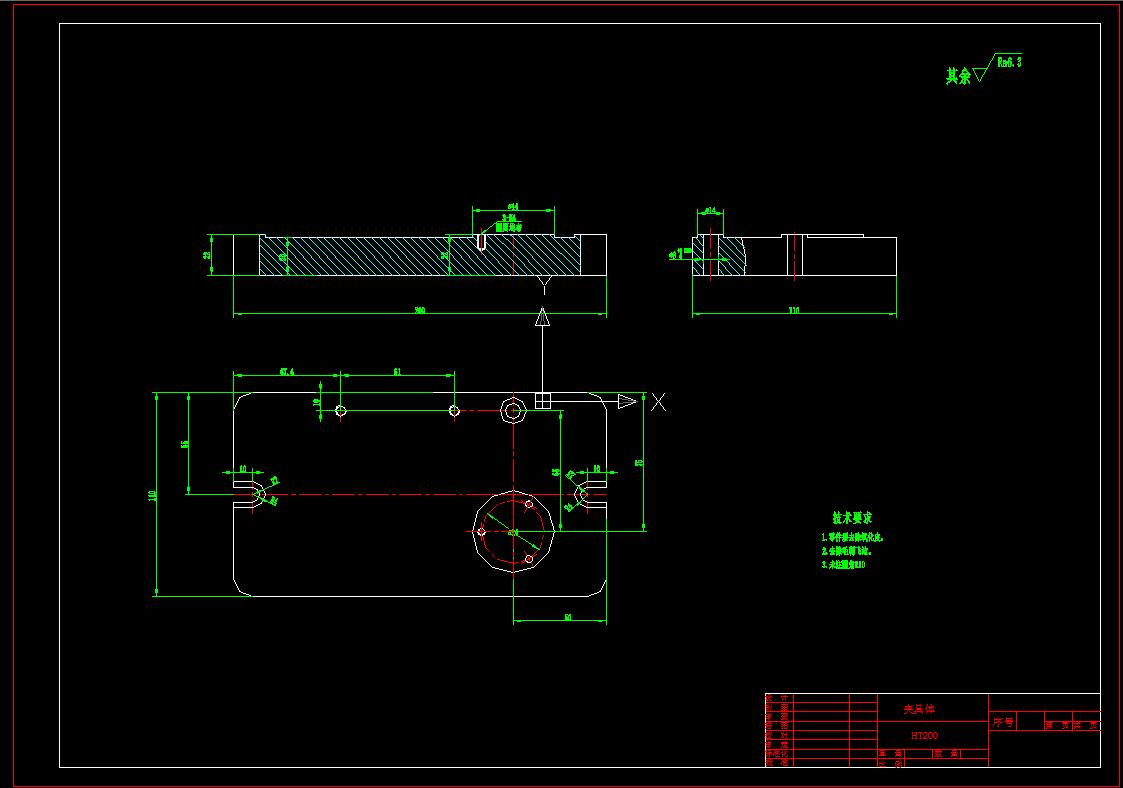
Task: Select the small hole at right end of the 61 dimension
Action: click(x=454, y=410)
